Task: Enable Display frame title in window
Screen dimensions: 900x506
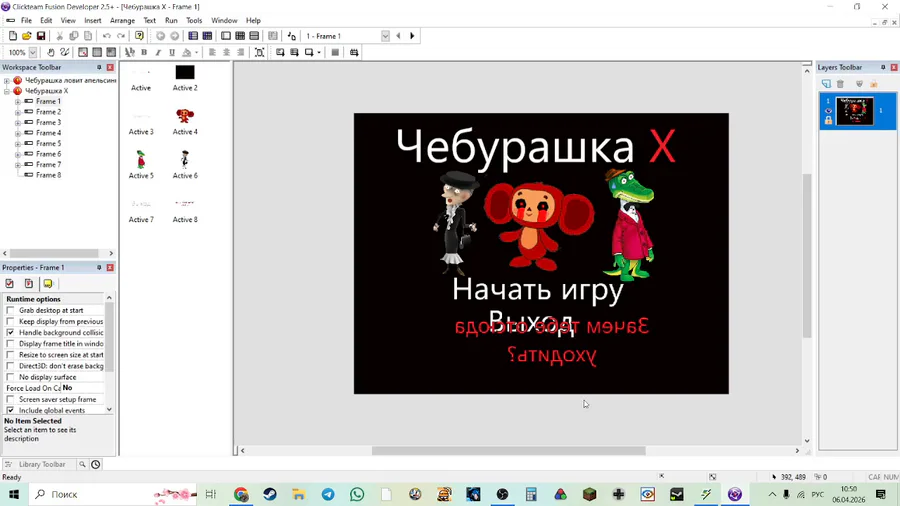Action: coord(10,343)
